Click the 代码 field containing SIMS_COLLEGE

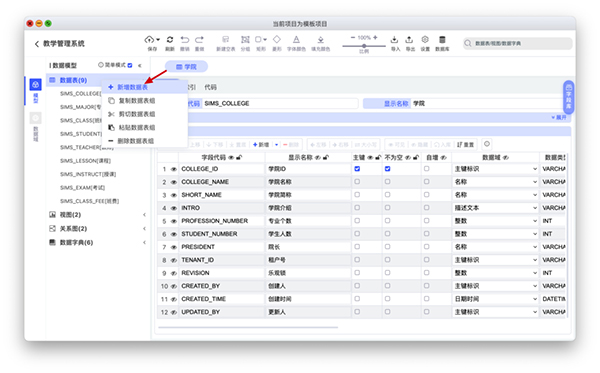click(x=280, y=103)
